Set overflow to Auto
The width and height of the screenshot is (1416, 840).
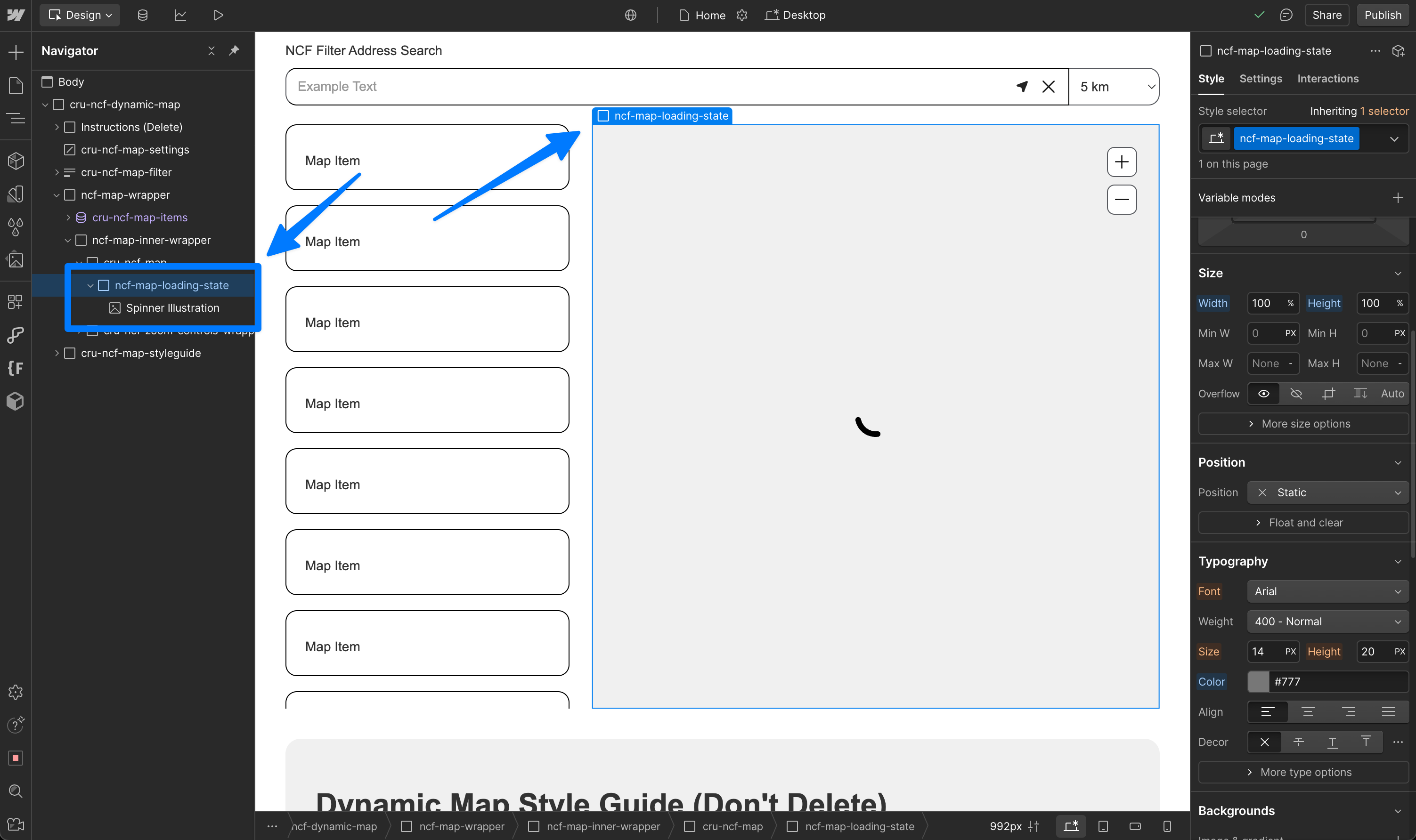click(1392, 393)
